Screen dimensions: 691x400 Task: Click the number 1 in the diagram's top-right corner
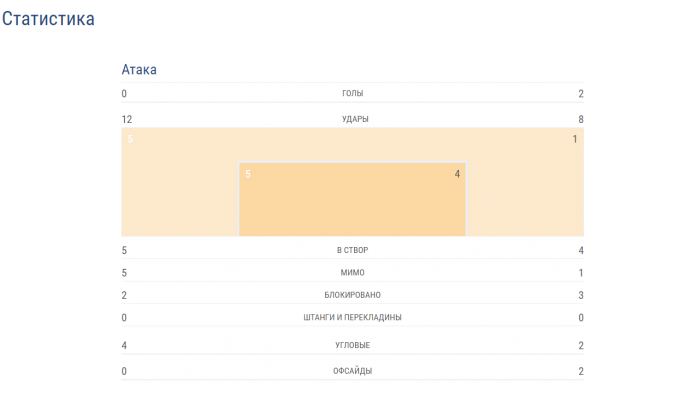pos(575,139)
